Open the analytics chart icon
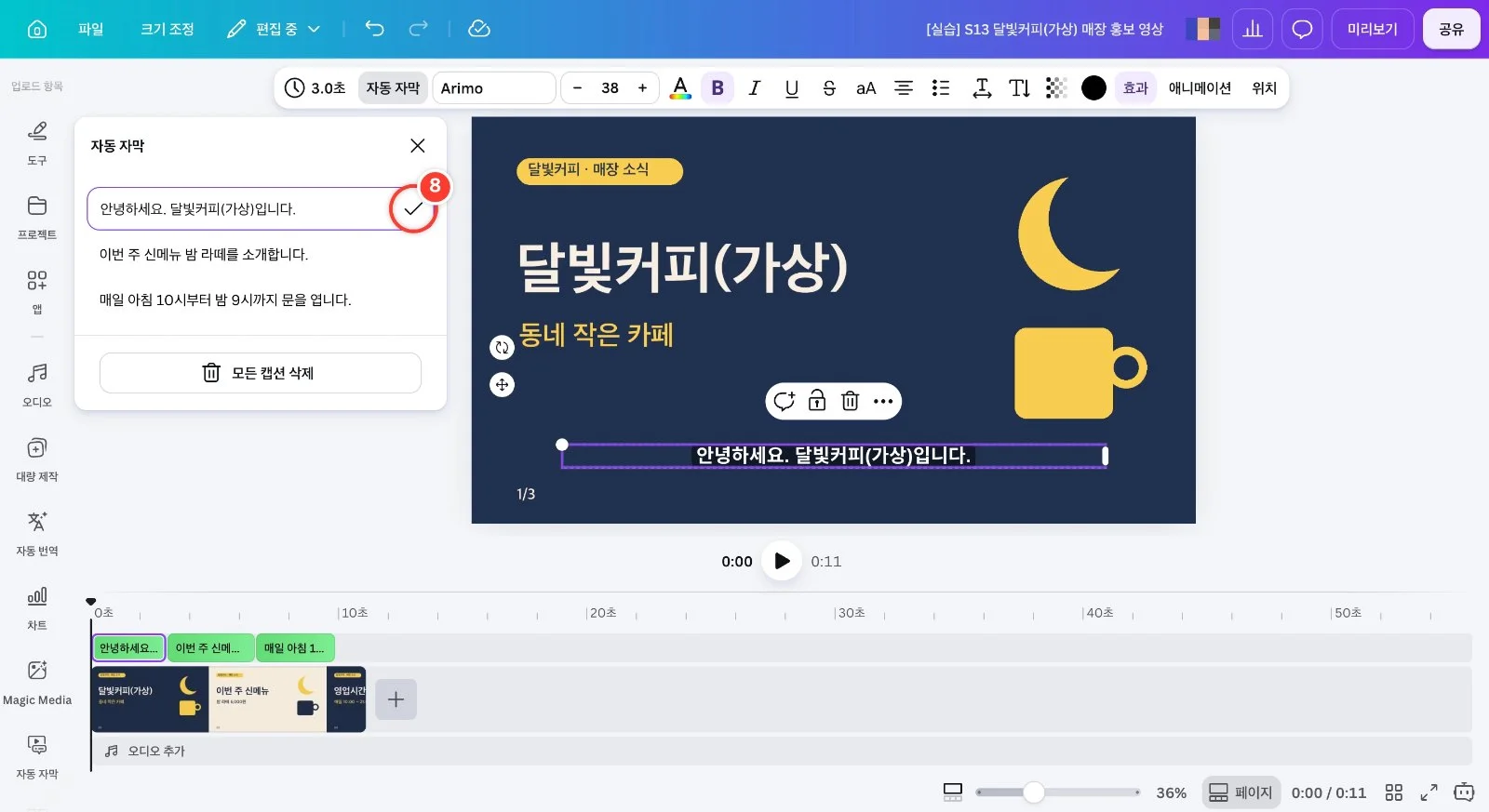Viewport: 1489px width, 812px height. click(1253, 29)
